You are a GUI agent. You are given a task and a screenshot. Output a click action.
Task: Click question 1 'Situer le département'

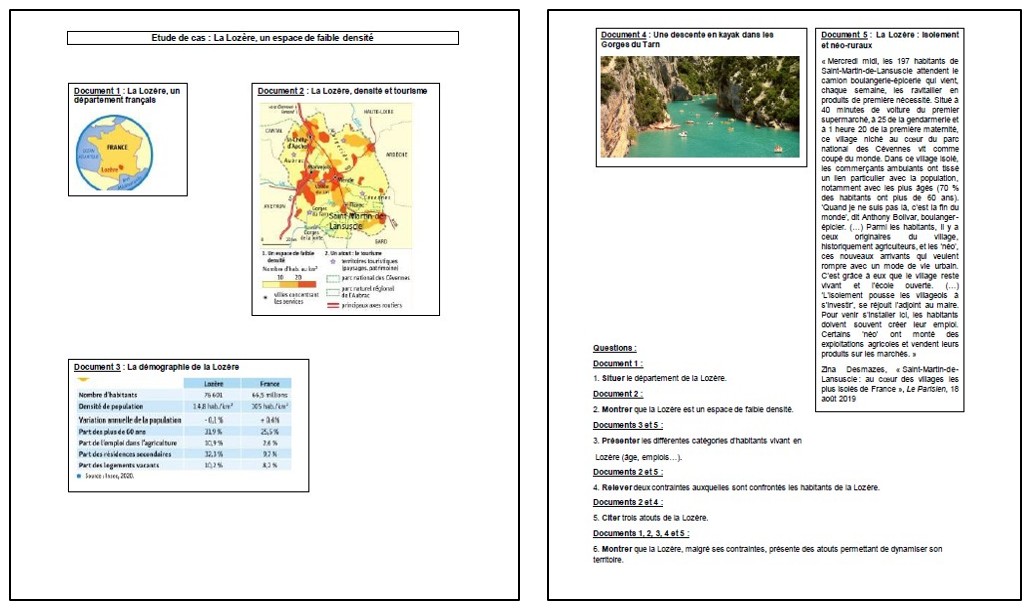tap(660, 378)
